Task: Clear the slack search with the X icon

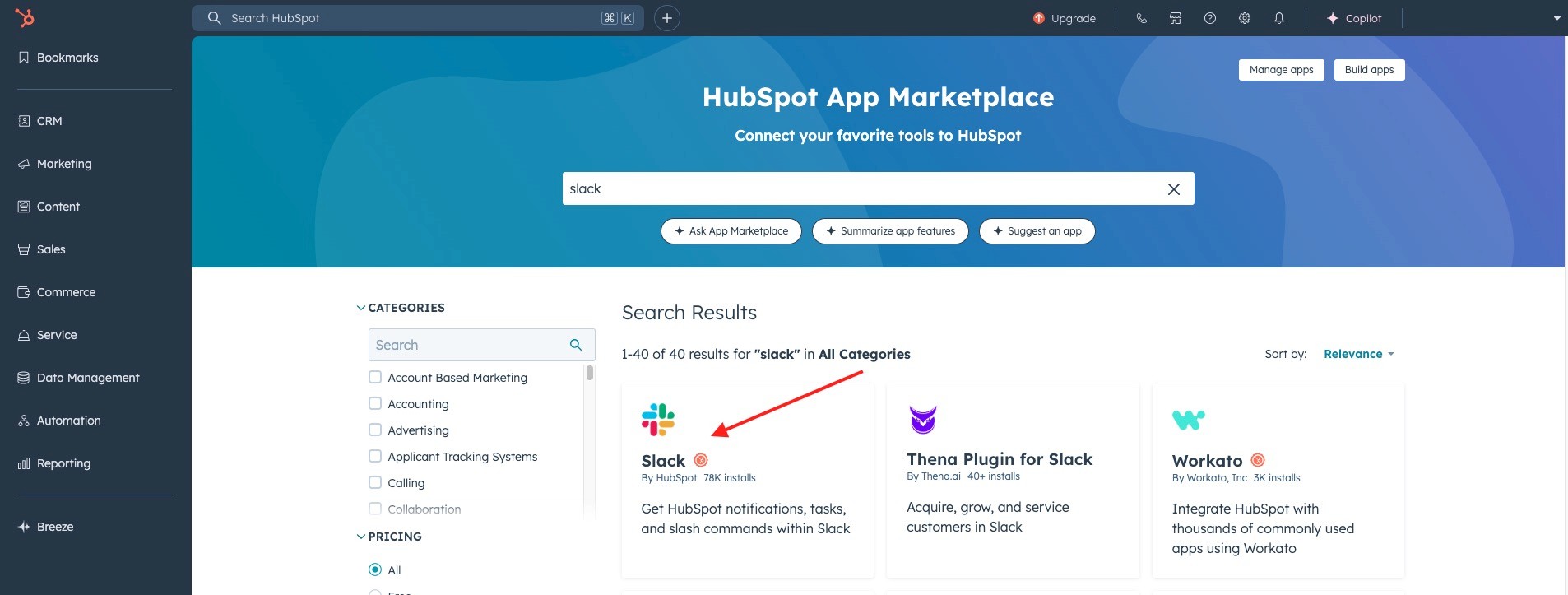Action: [x=1174, y=189]
